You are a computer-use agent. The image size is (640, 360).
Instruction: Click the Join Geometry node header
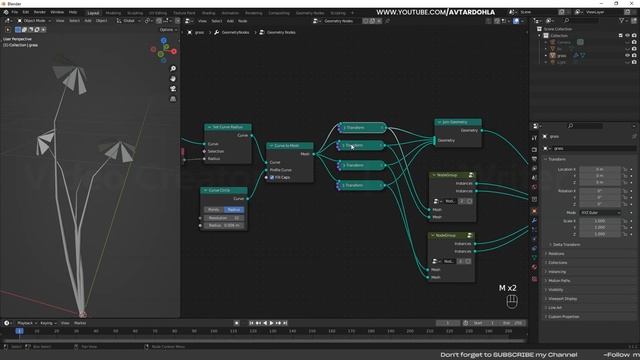[x=458, y=122]
